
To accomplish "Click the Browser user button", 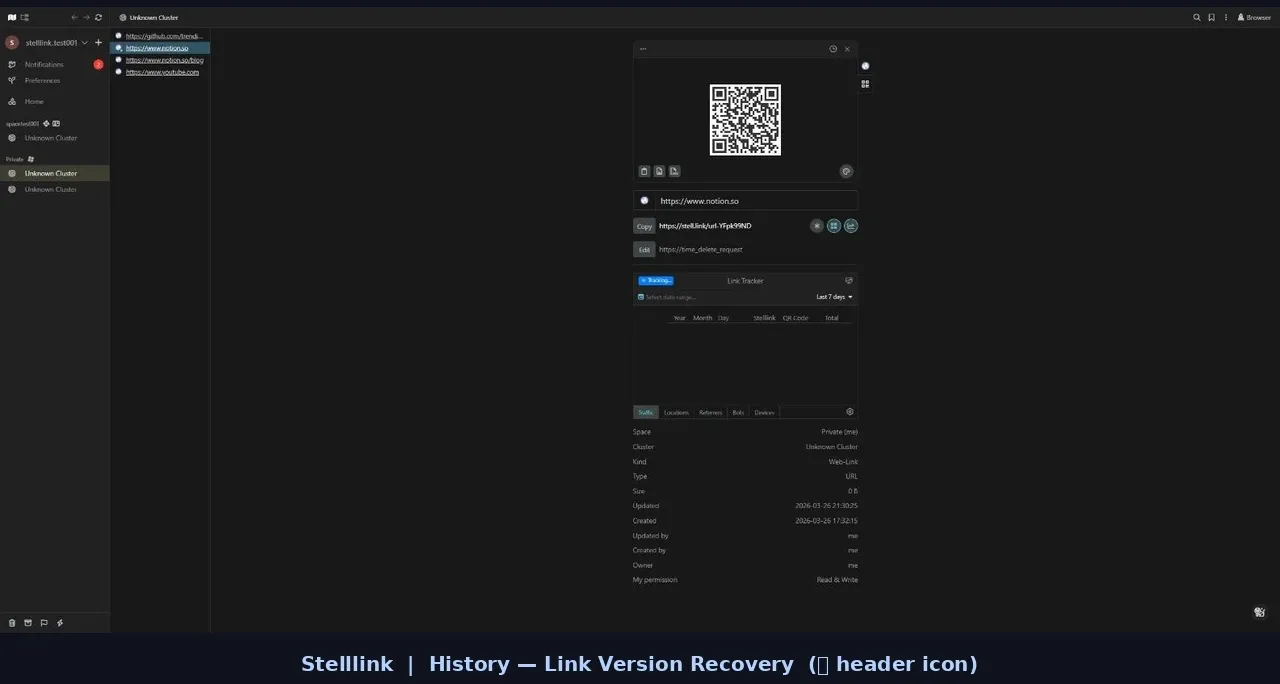I will pos(1254,17).
